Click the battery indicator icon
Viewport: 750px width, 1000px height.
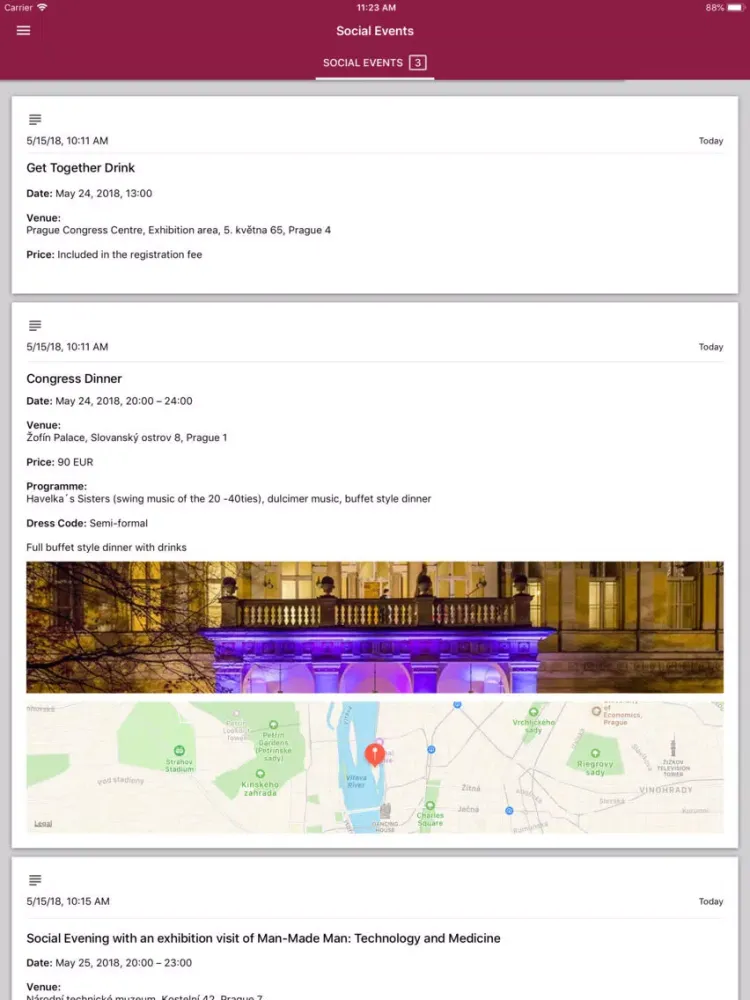coord(735,8)
